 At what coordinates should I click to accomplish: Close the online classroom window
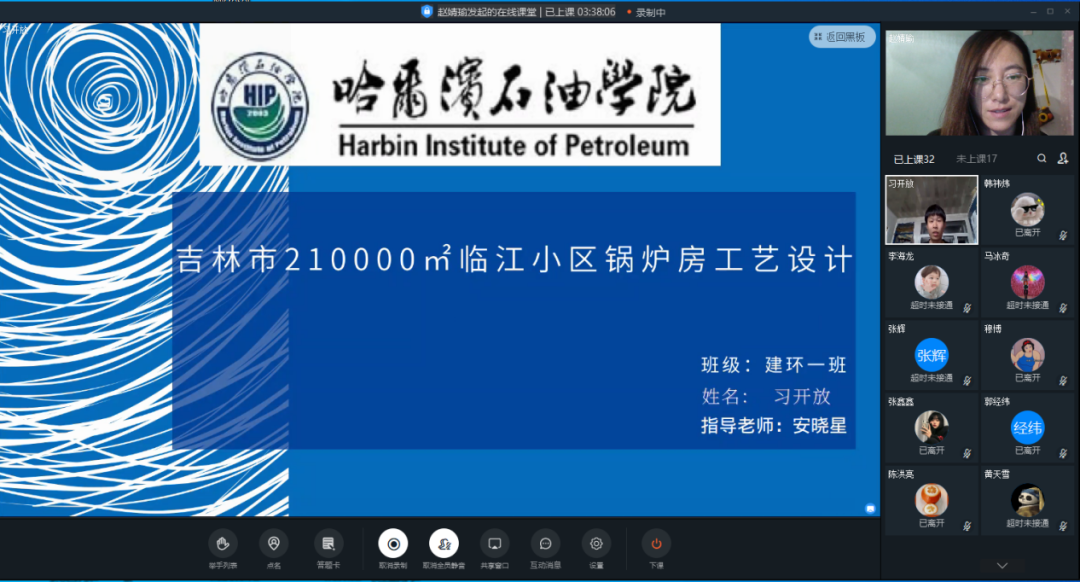point(1068,12)
